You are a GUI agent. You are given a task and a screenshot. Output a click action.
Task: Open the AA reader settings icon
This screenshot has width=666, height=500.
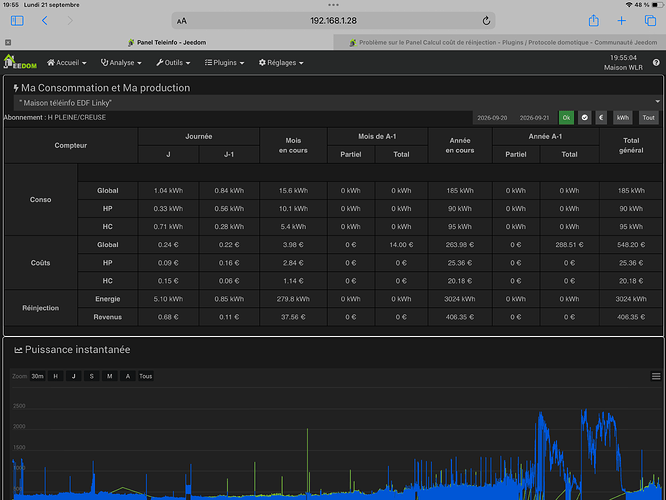point(182,21)
